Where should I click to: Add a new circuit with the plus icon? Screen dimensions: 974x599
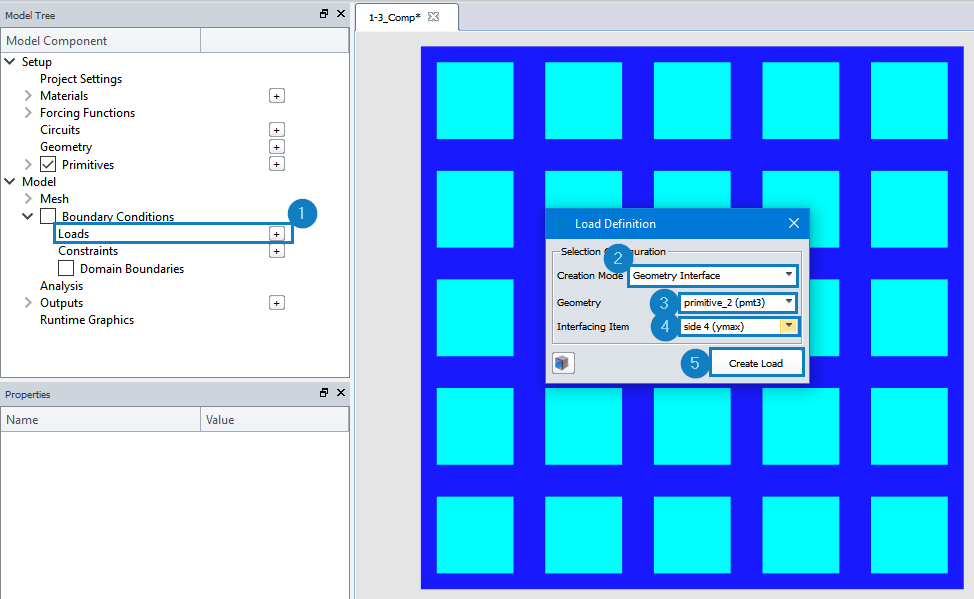click(x=276, y=130)
